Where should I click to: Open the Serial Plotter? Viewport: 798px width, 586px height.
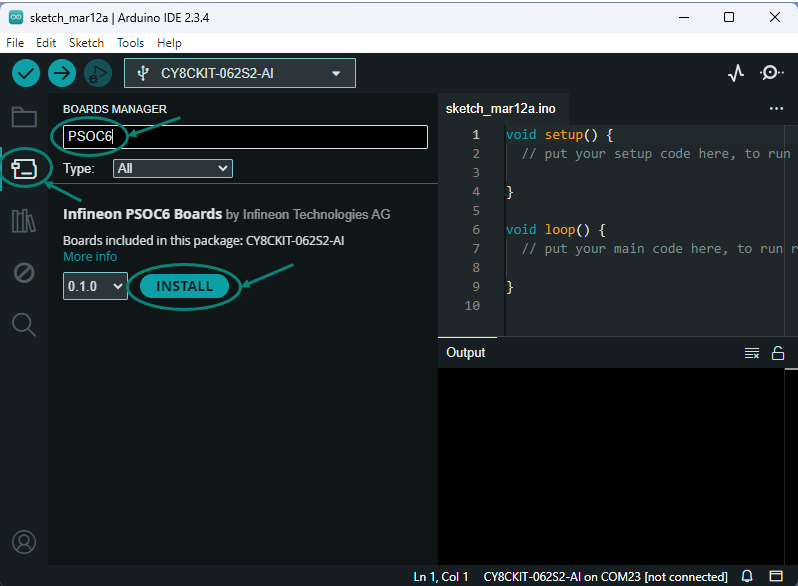[736, 73]
